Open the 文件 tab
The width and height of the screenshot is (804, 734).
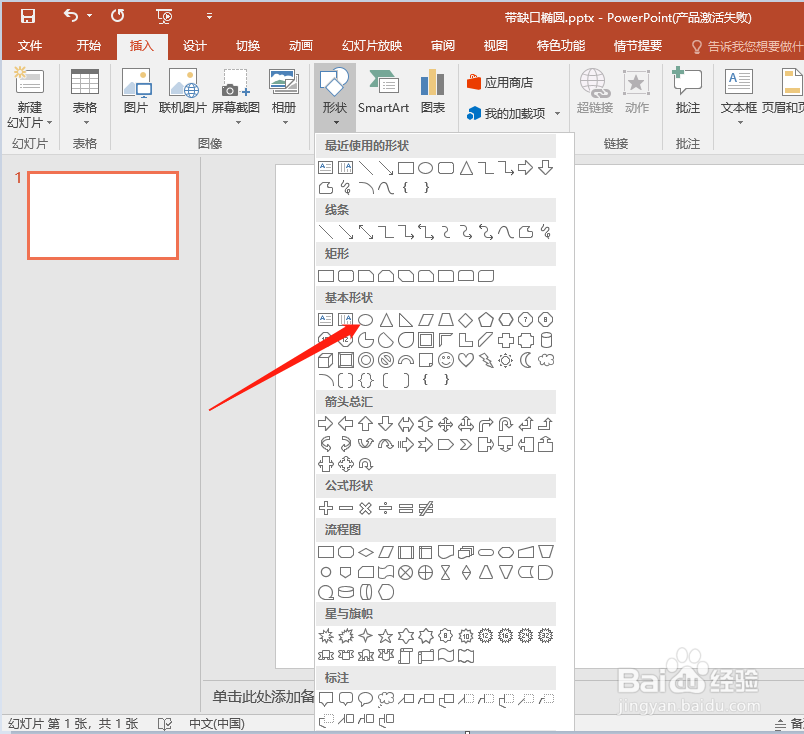(30, 46)
